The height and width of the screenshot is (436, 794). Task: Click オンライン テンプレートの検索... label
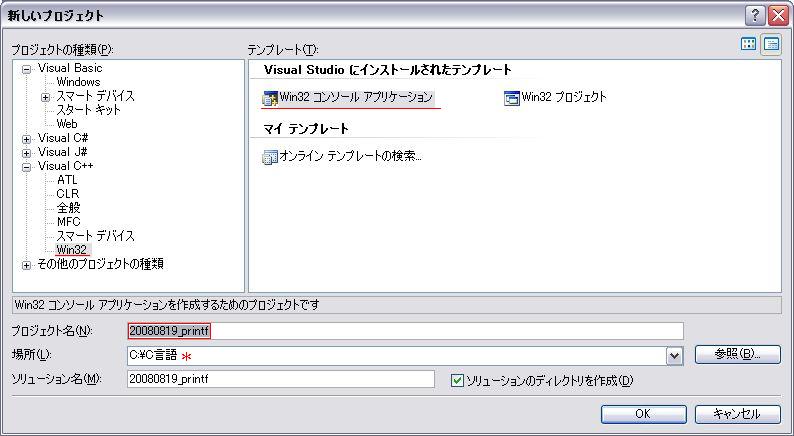pos(350,156)
